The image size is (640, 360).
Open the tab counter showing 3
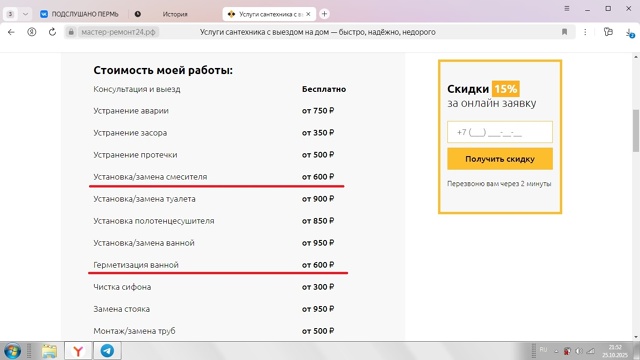click(11, 14)
